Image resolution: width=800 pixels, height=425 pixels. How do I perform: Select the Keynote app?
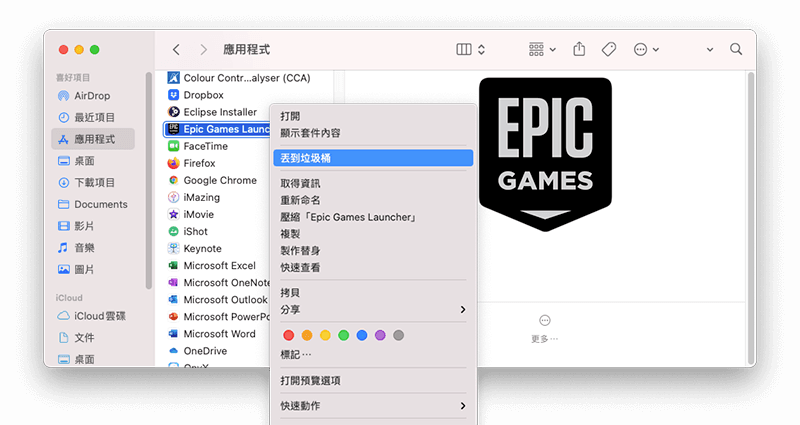point(195,248)
